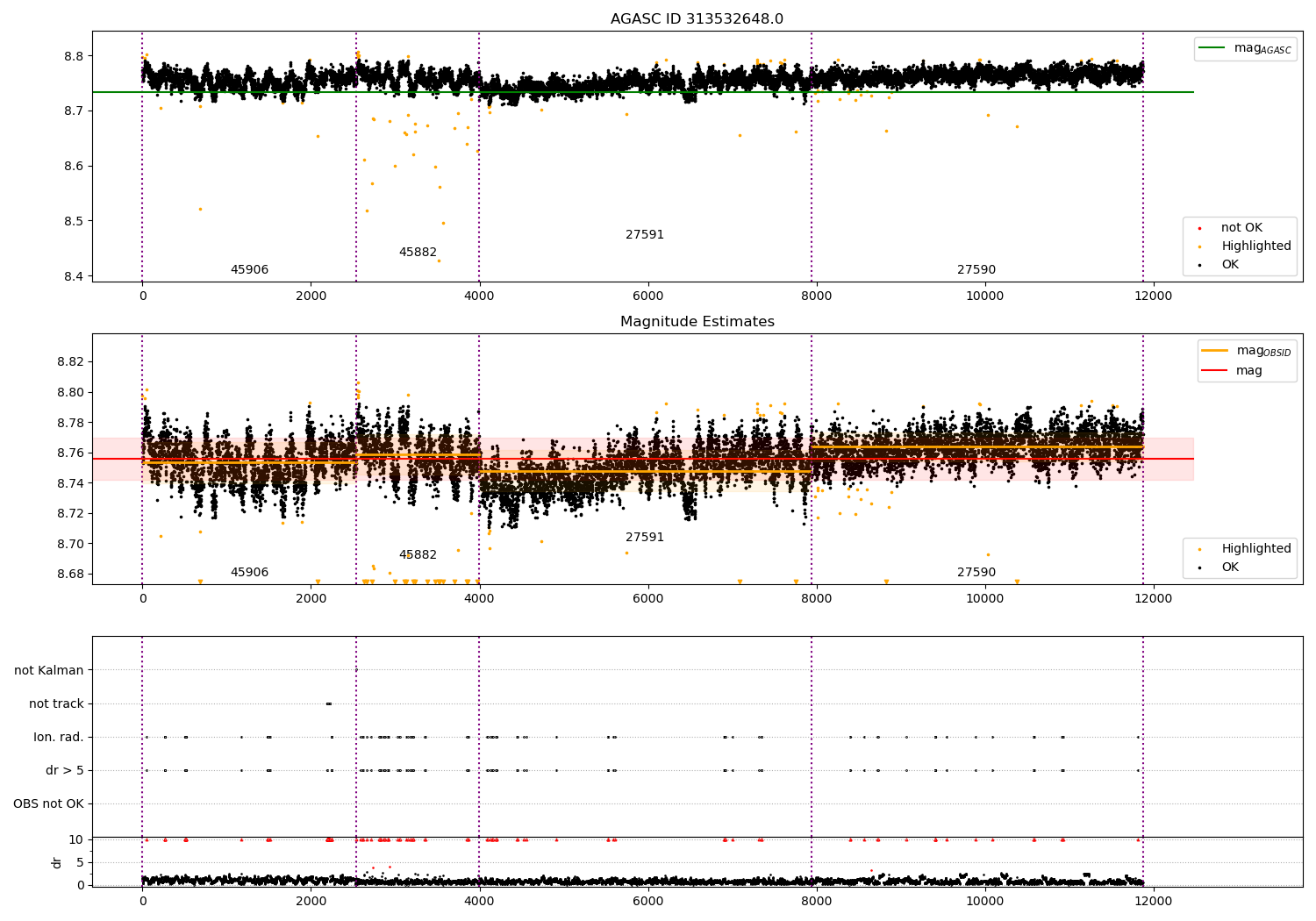Click the 8.78 y-axis tick label
The height and width of the screenshot is (921, 1316).
coord(70,423)
